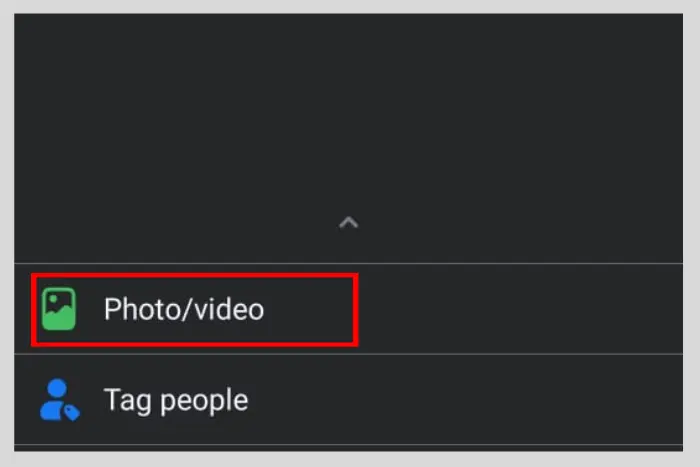Click the blue Tag people person icon
This screenshot has width=700, height=467.
click(x=59, y=400)
